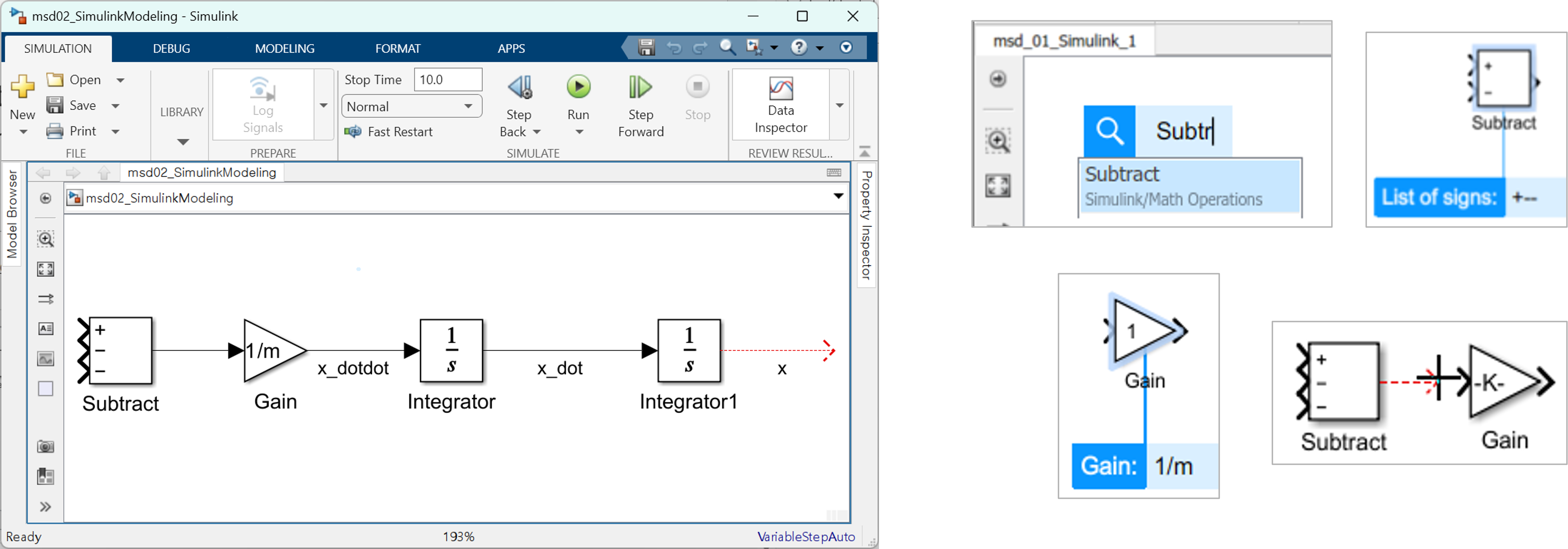The image size is (1568, 549).
Task: Click the Stop Time input field
Action: pyautogui.click(x=448, y=80)
